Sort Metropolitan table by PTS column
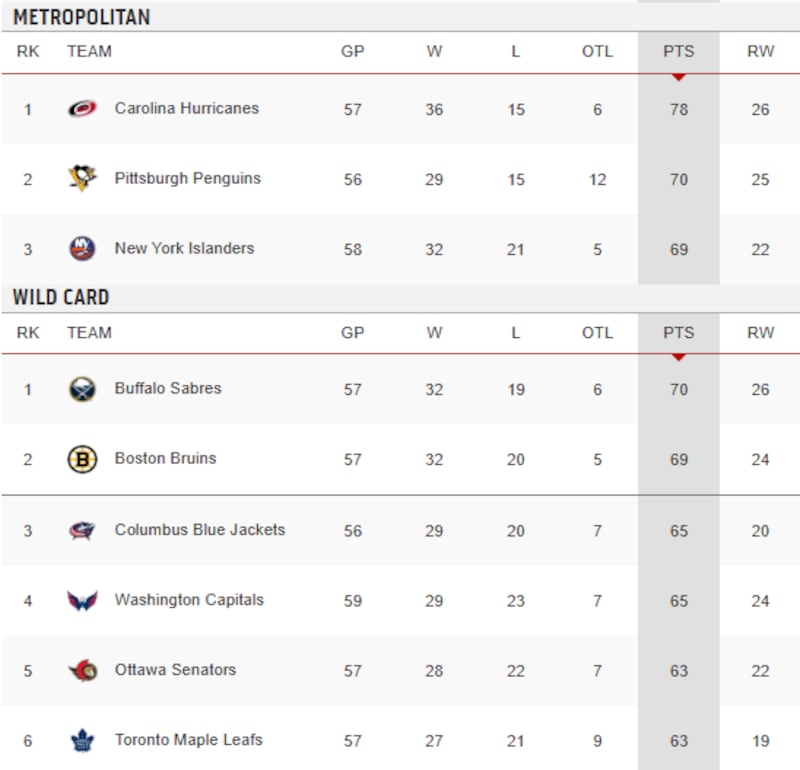 [x=678, y=52]
